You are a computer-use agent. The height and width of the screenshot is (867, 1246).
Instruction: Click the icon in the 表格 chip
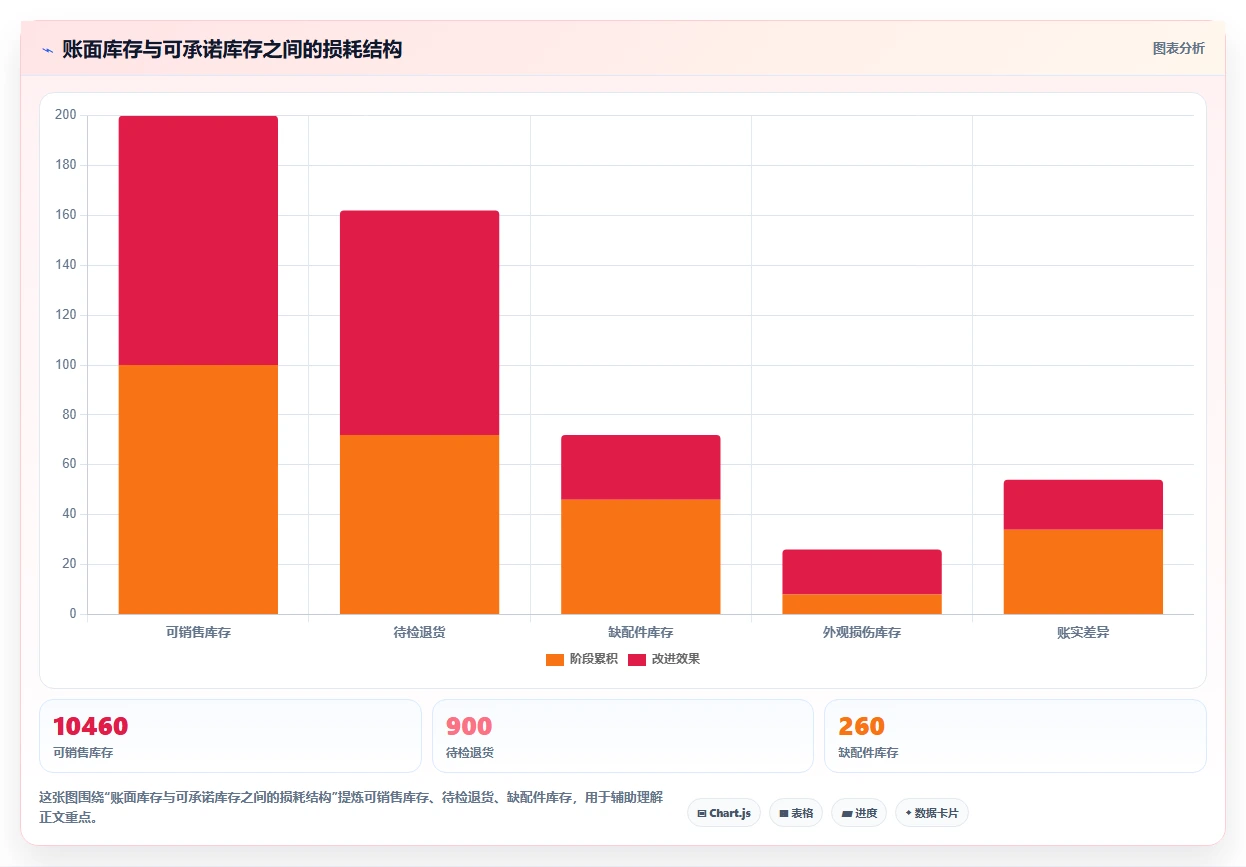click(x=784, y=813)
